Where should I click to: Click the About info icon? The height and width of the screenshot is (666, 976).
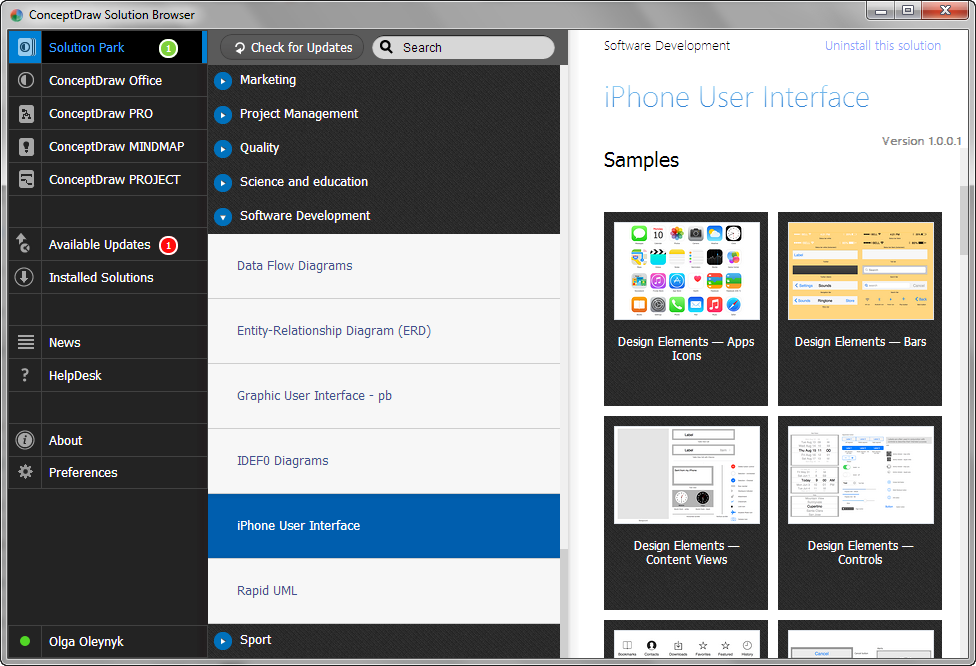(x=25, y=440)
